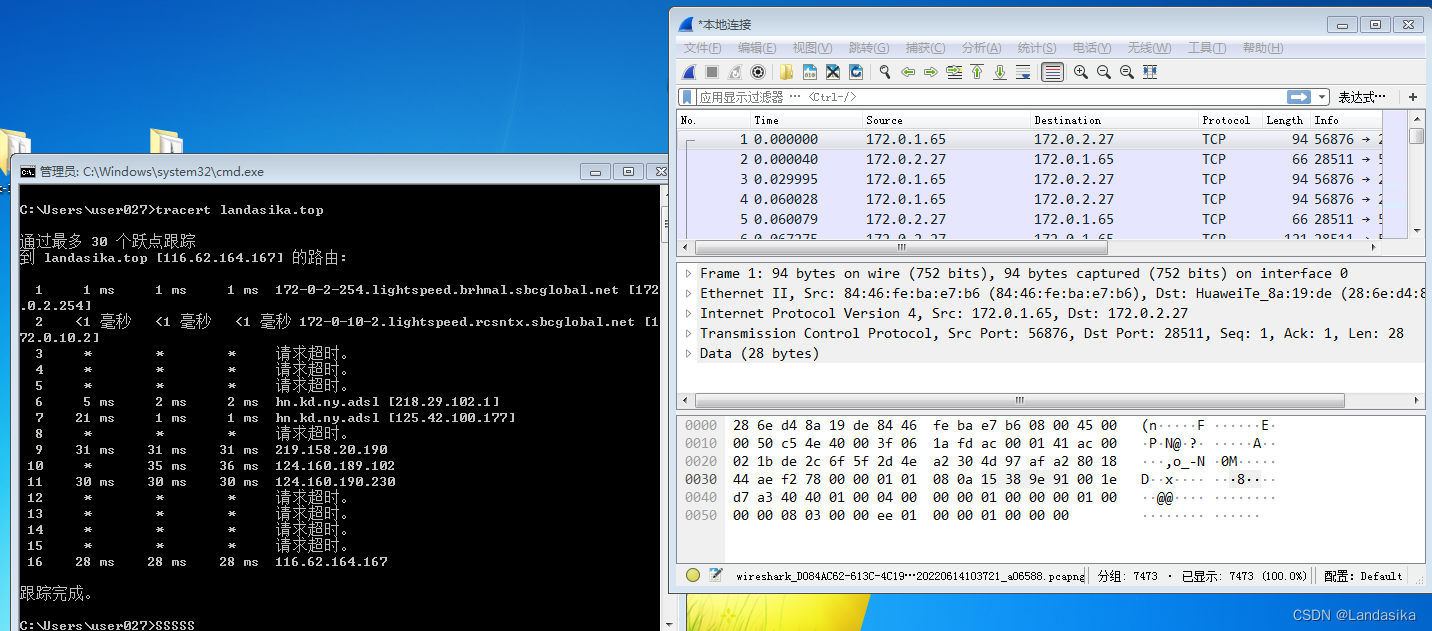
Task: Open the 电话(Y) menu
Action: point(1092,48)
